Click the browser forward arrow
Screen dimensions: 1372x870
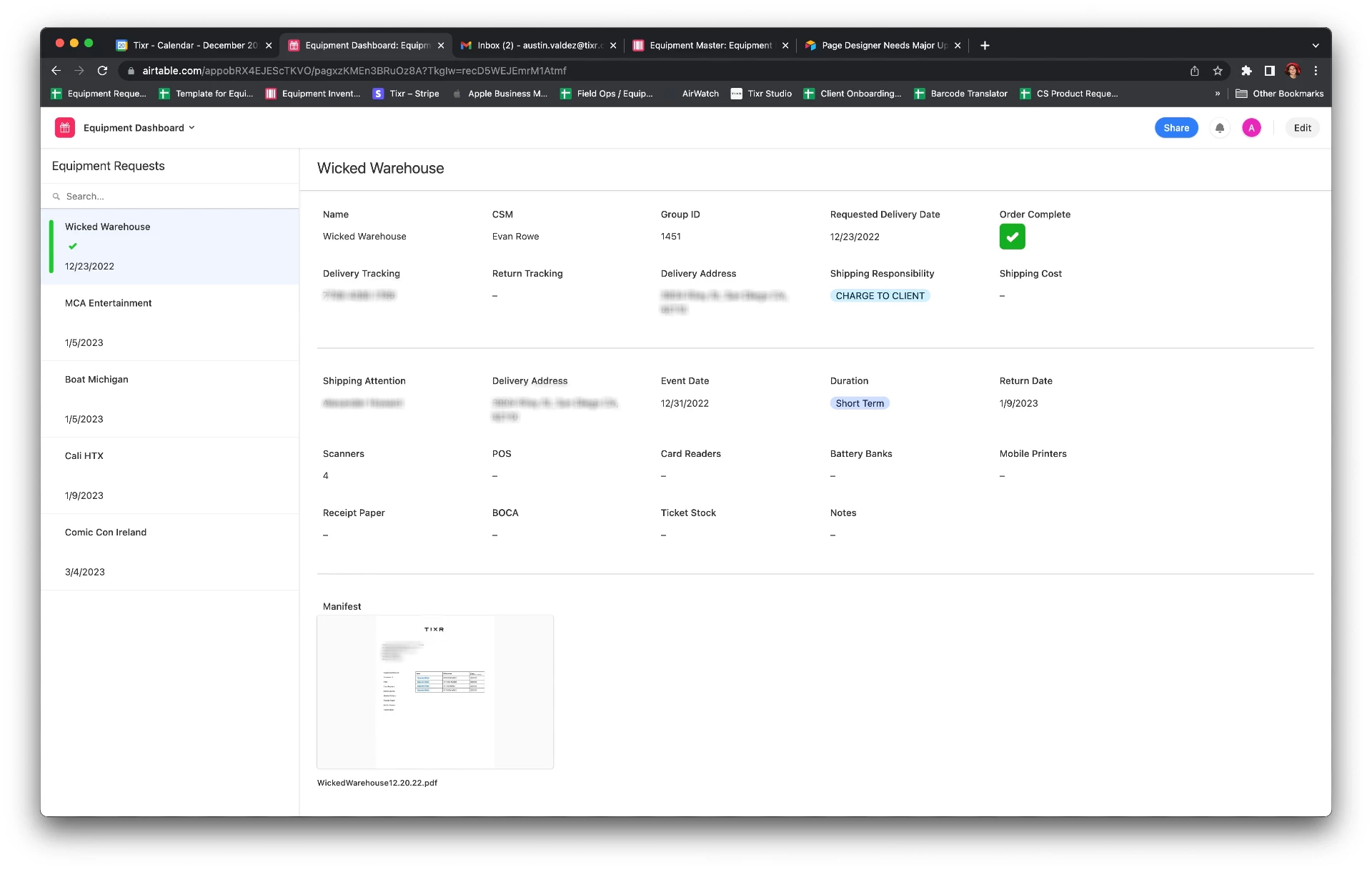coord(79,71)
